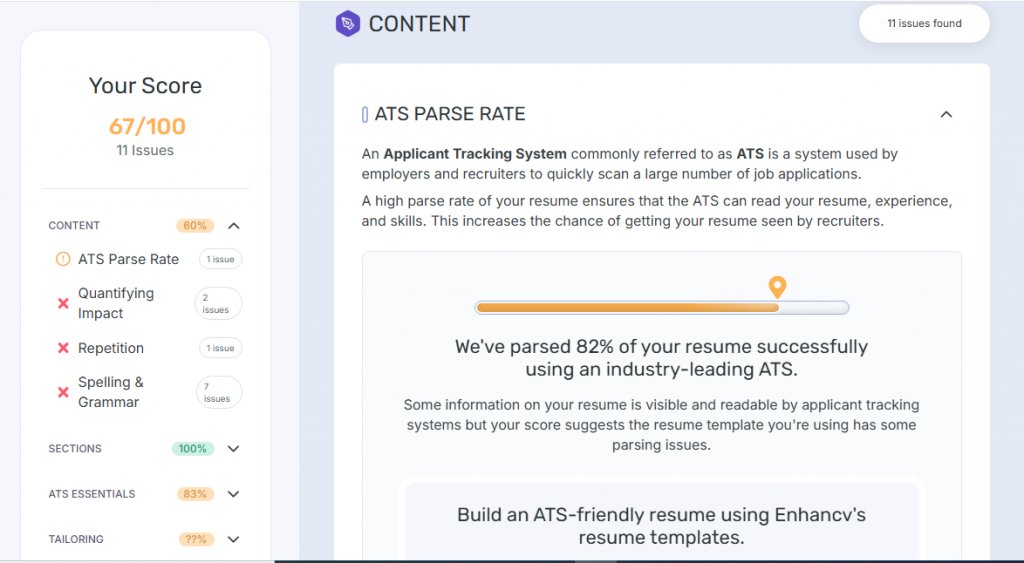Image resolution: width=1024 pixels, height=563 pixels.
Task: Click the 60% Content score badge
Action: pyautogui.click(x=195, y=226)
